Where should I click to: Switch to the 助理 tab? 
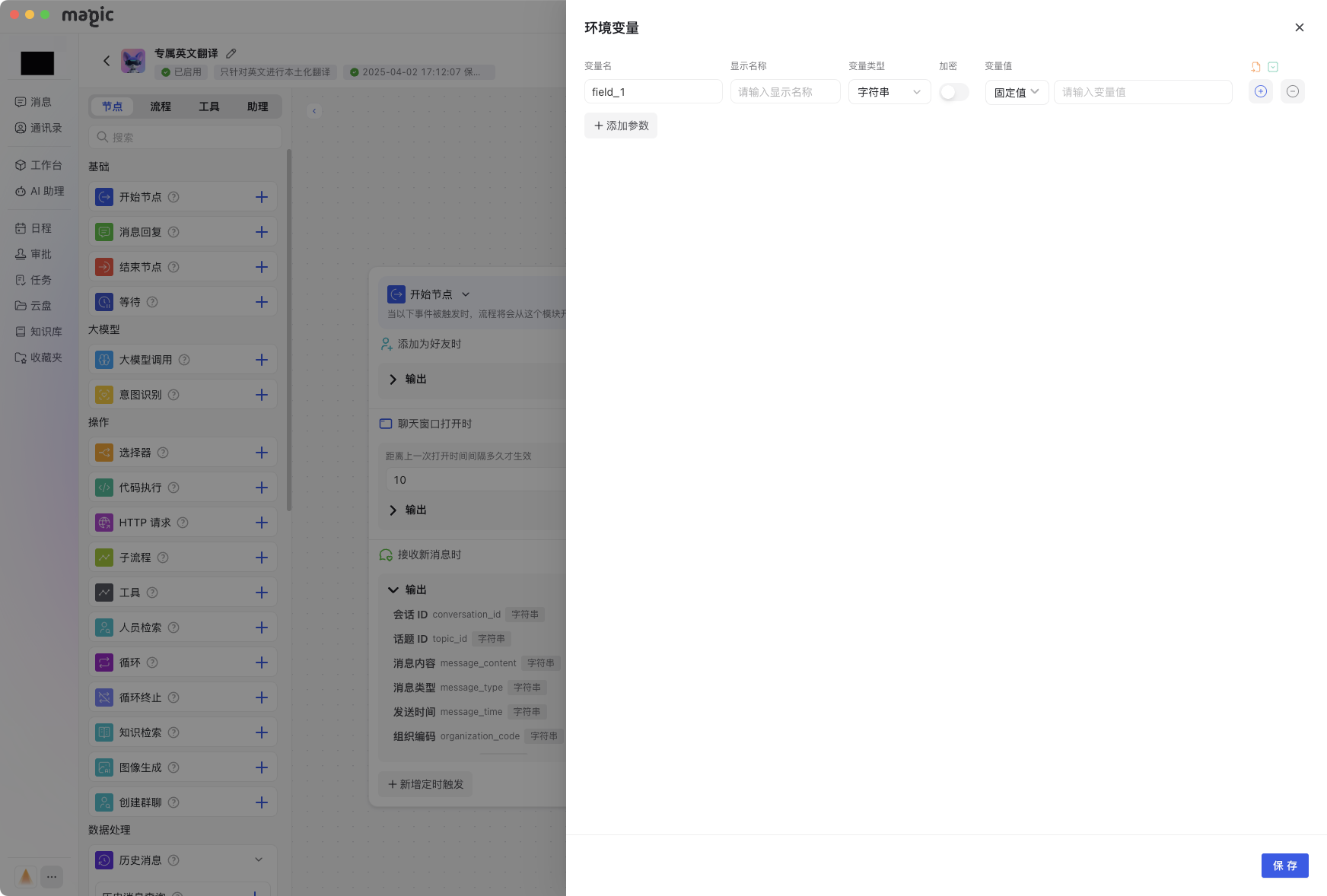258,106
